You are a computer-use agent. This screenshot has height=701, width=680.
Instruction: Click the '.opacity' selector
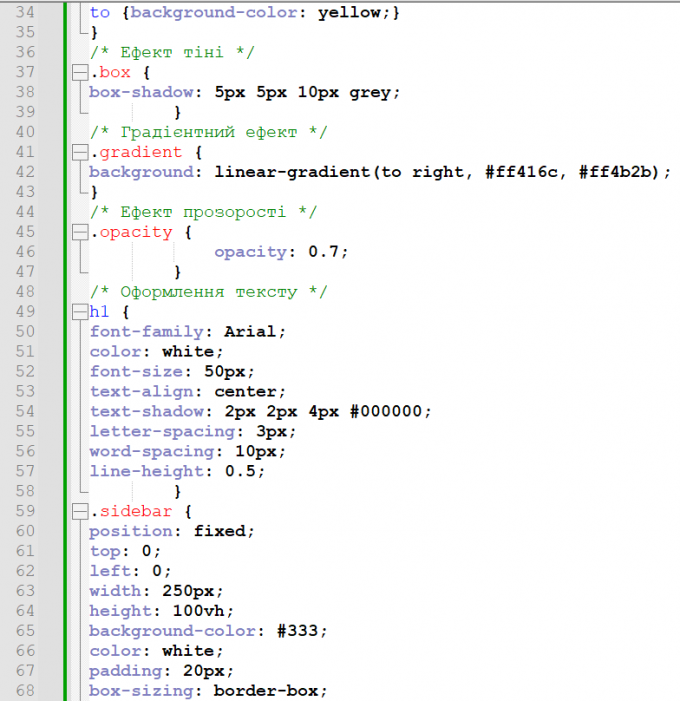pos(131,232)
